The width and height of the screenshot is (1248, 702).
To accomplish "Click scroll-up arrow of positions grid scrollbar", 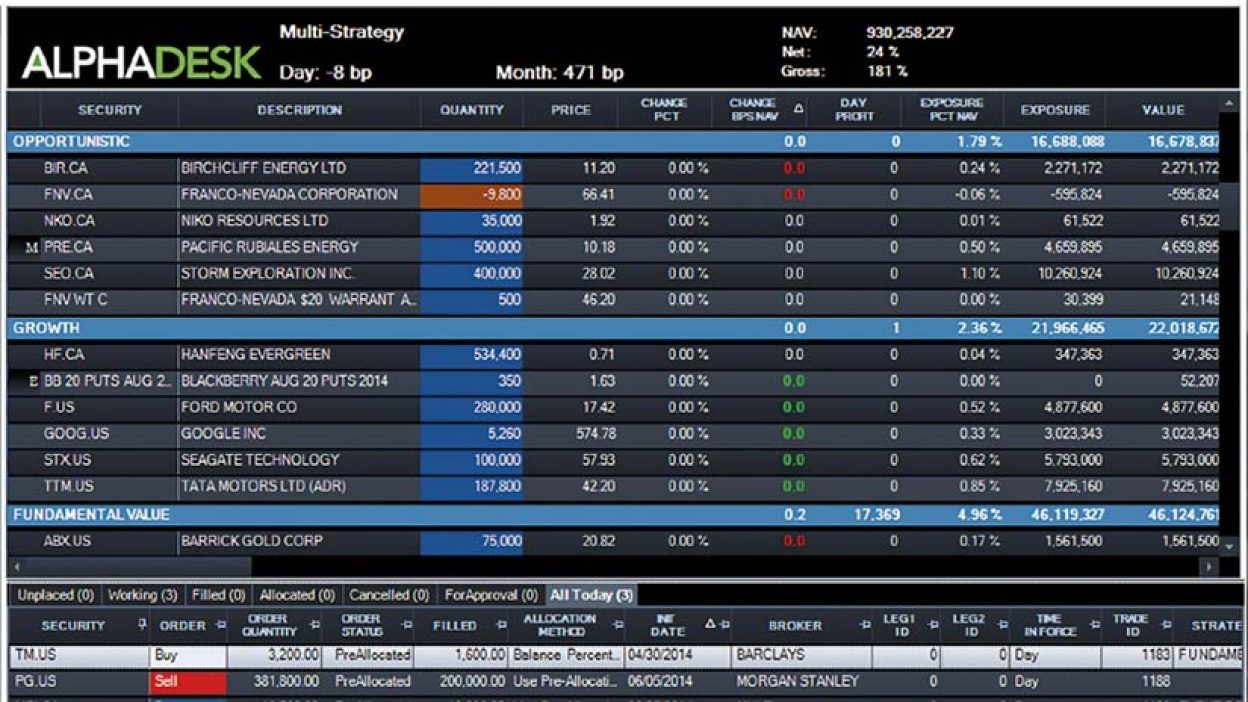I will pyautogui.click(x=1228, y=104).
